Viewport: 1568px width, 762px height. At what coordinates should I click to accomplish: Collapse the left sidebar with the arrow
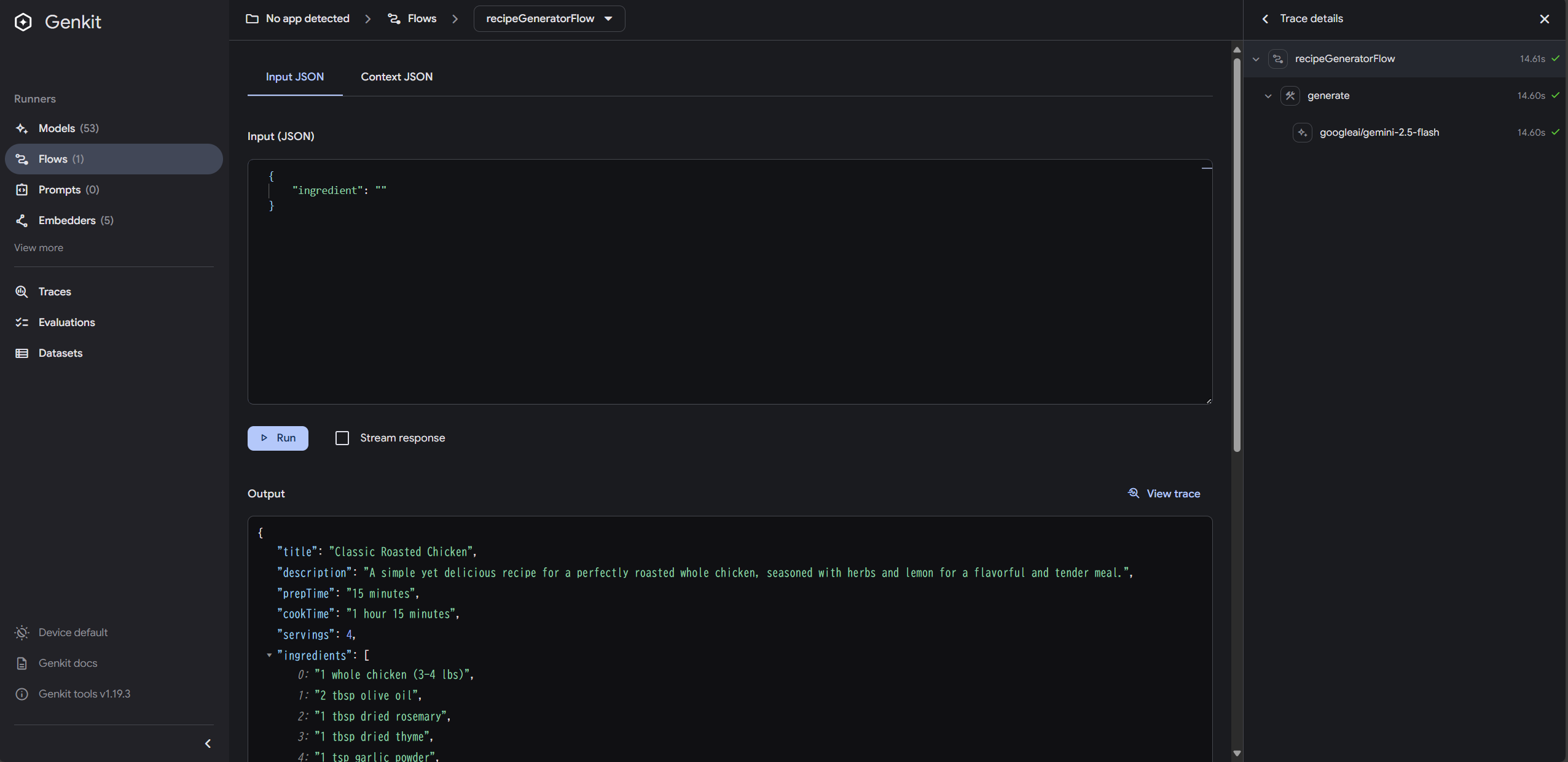208,744
